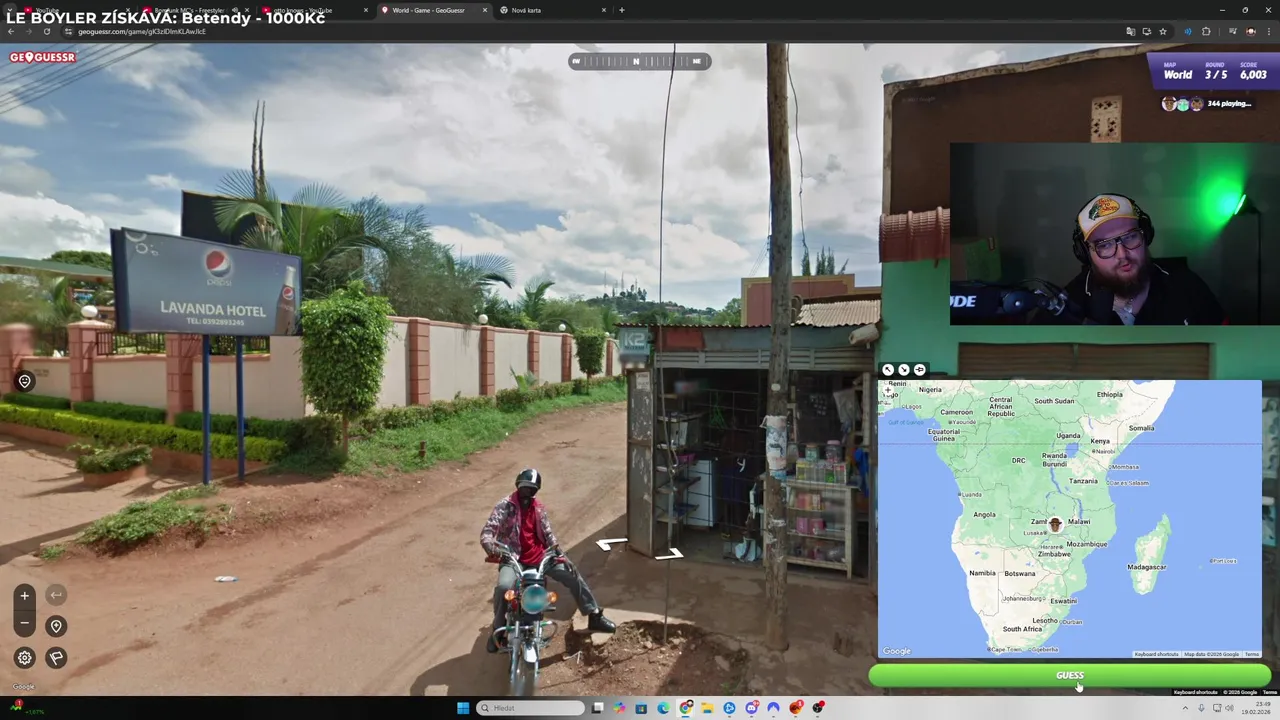Click the translate page icon
This screenshot has width=1280, height=720.
click(x=1130, y=31)
